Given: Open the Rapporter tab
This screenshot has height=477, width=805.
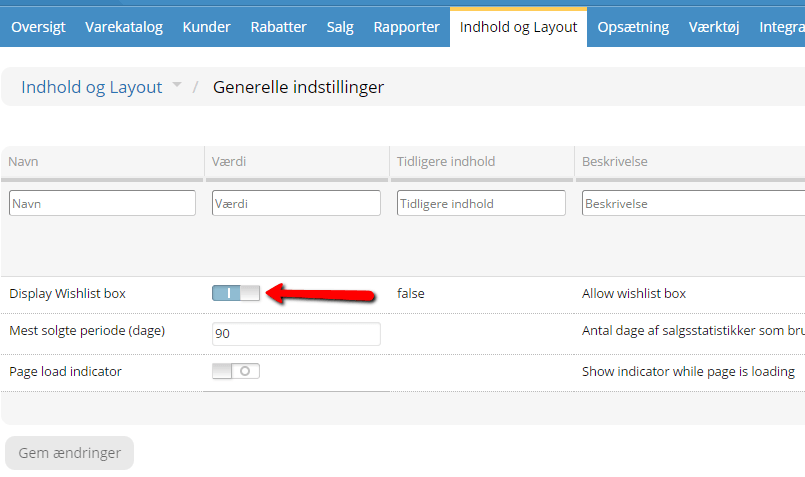Looking at the screenshot, I should point(407,27).
